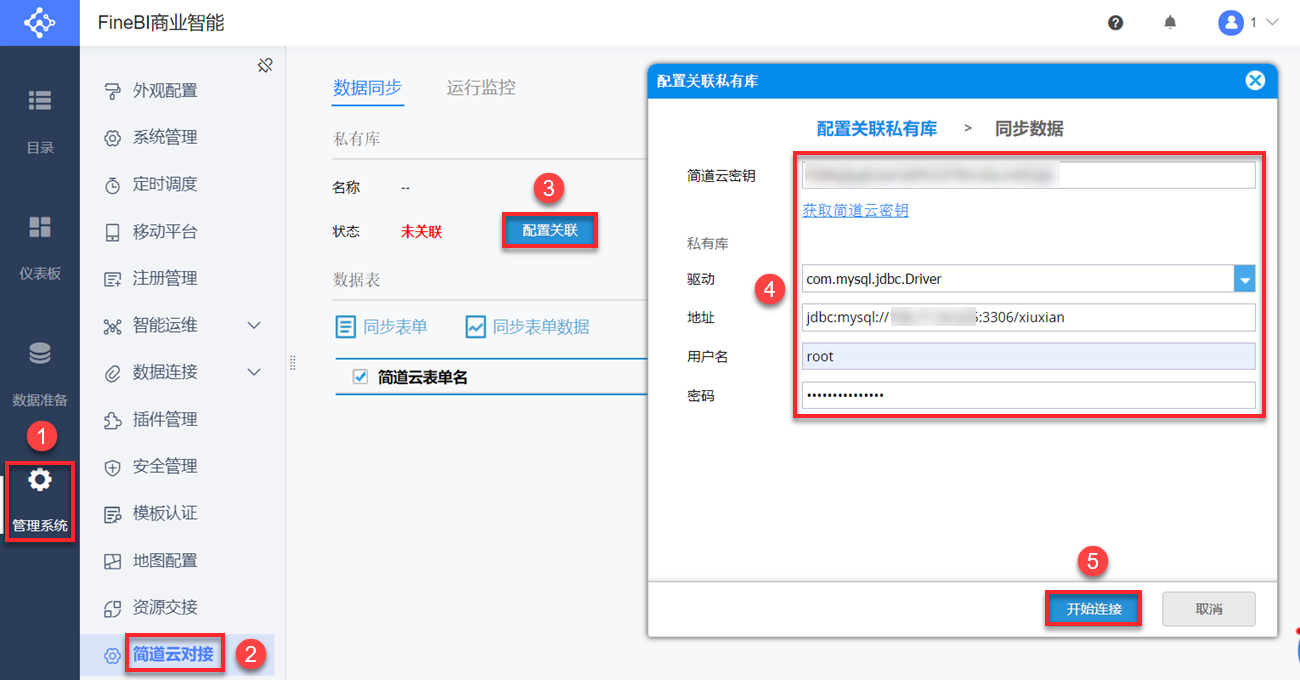Click the panel resize grip handle
The image size is (1300, 680).
click(293, 363)
